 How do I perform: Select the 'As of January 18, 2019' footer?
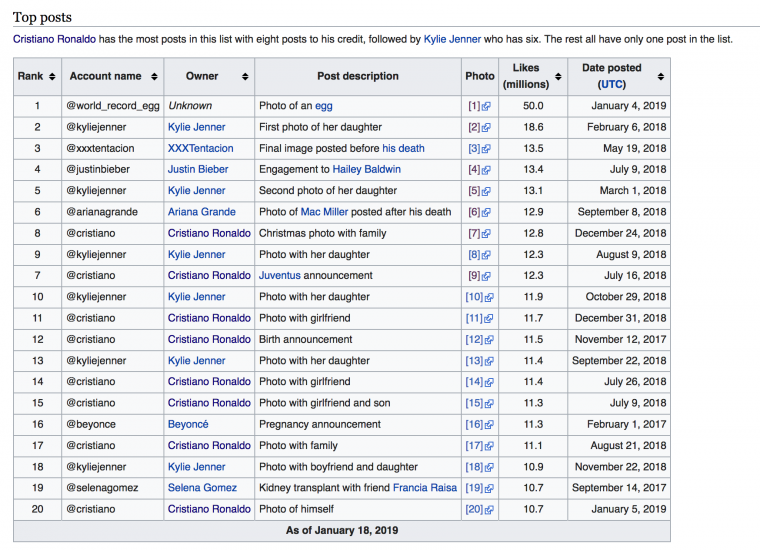pos(342,531)
